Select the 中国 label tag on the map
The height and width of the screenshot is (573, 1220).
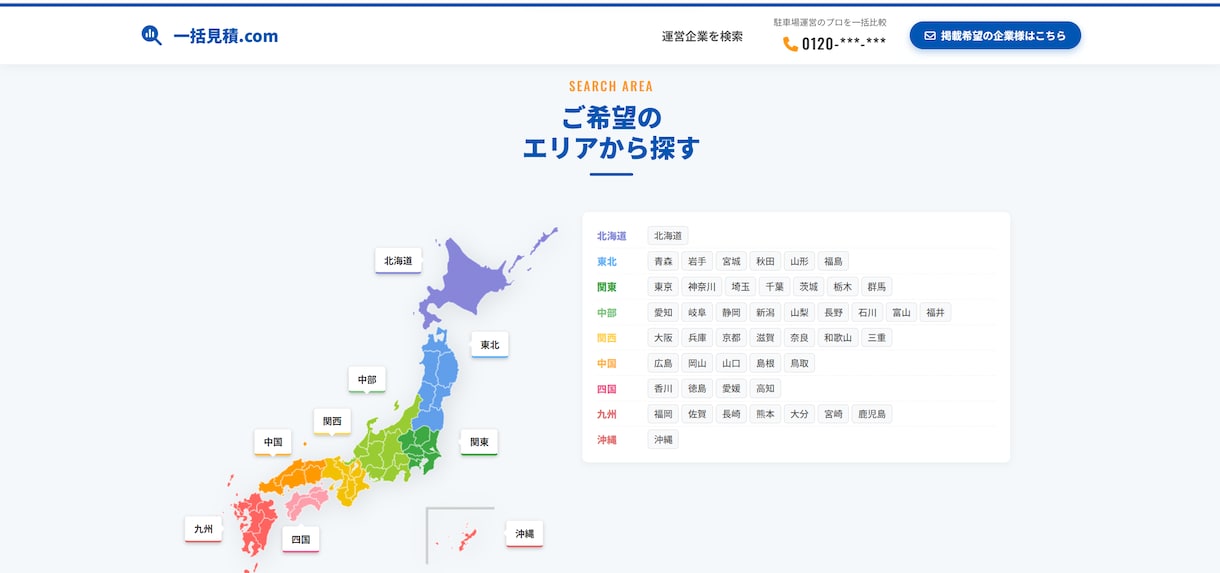pyautogui.click(x=273, y=441)
